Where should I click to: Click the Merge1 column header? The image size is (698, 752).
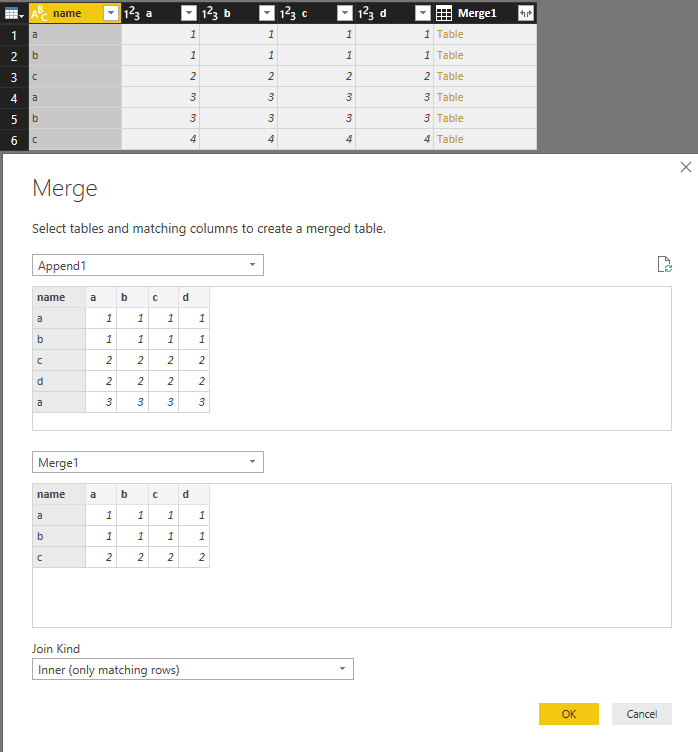click(485, 13)
